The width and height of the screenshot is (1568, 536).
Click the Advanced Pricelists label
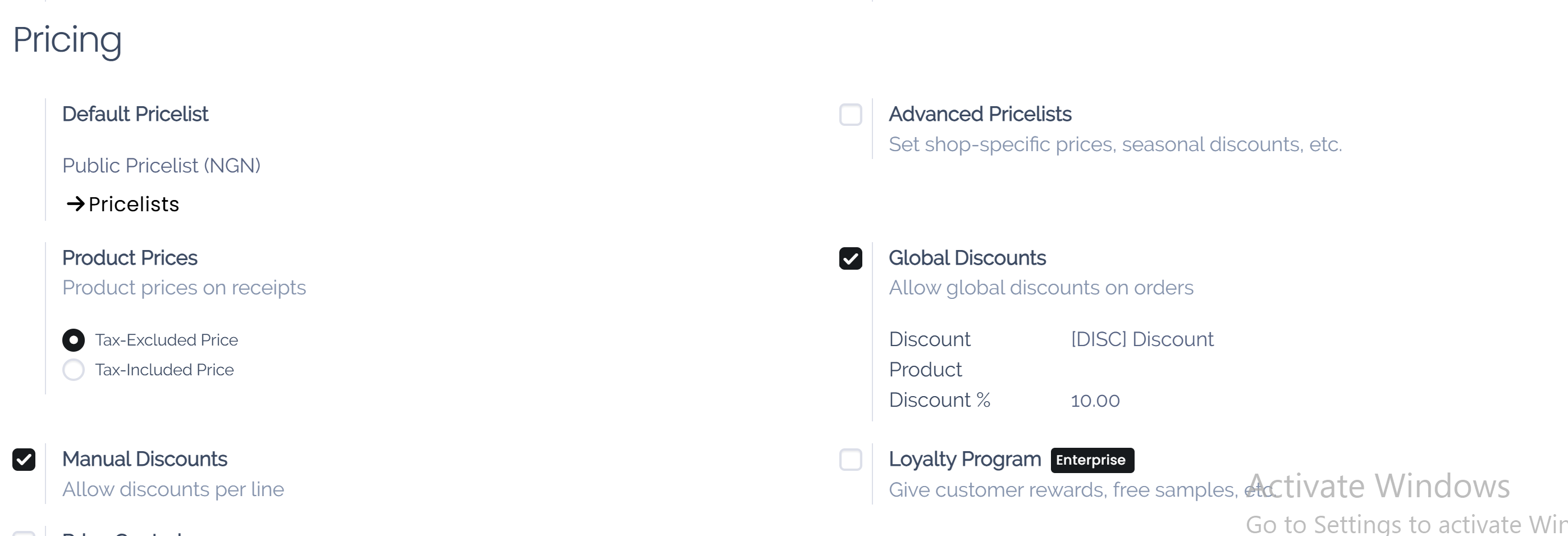pos(981,114)
